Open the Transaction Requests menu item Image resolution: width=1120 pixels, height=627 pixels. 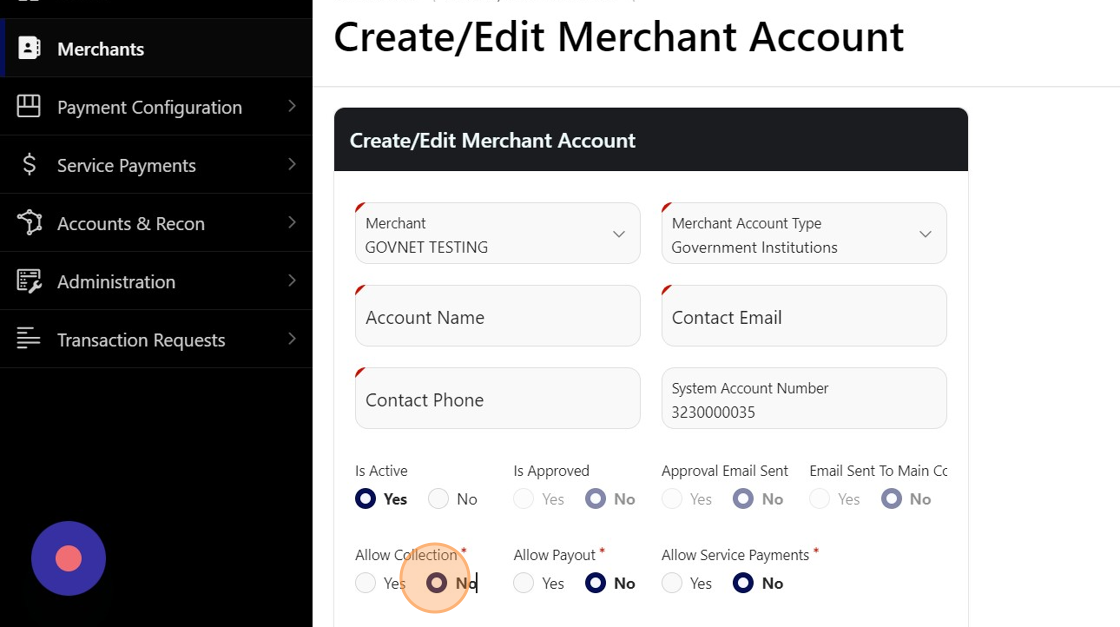(141, 340)
